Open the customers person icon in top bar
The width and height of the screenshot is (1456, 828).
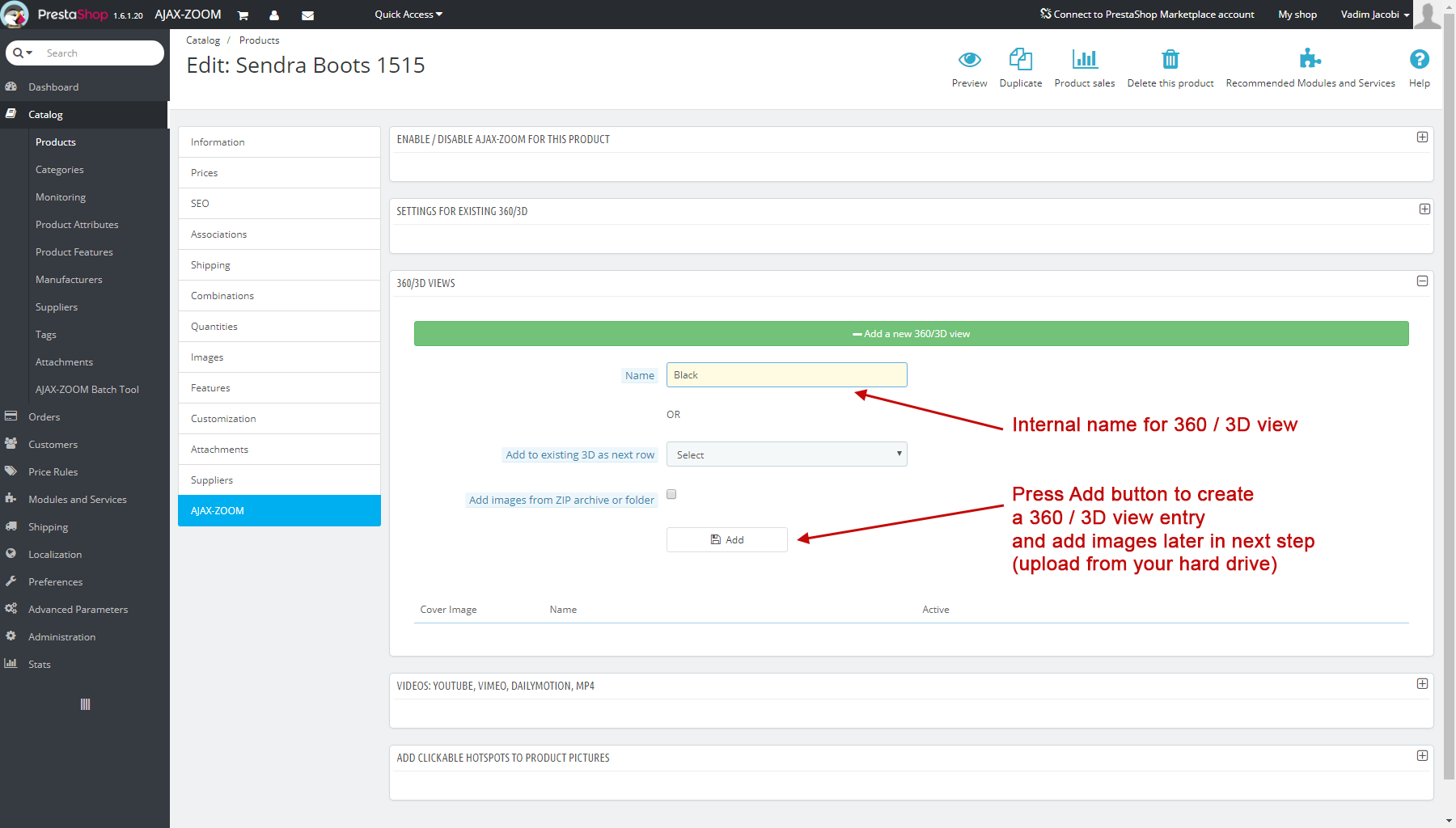274,15
